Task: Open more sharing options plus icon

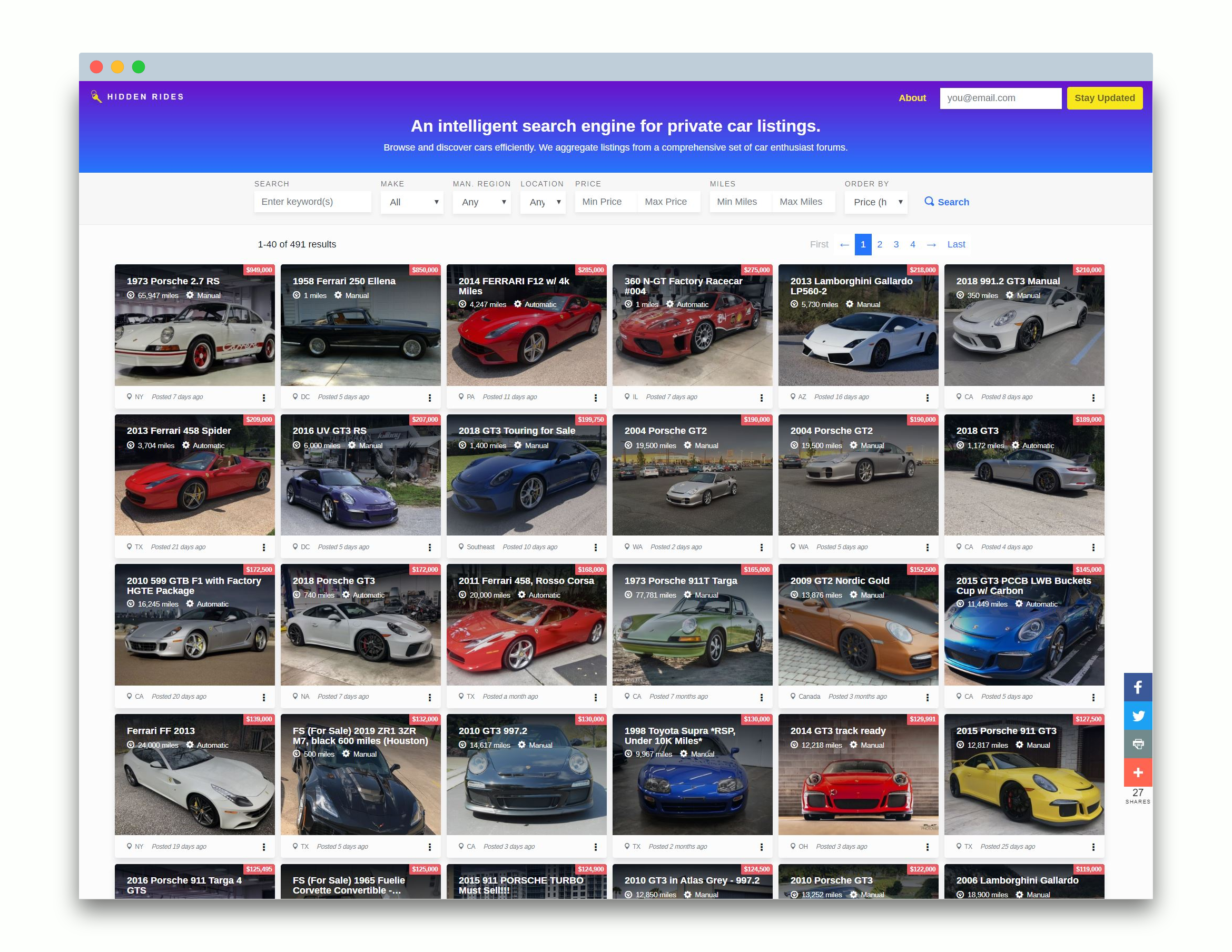Action: [1138, 772]
